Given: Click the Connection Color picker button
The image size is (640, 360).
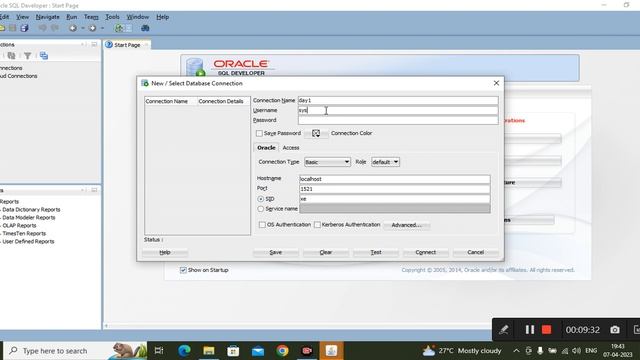Looking at the screenshot, I should (x=316, y=133).
